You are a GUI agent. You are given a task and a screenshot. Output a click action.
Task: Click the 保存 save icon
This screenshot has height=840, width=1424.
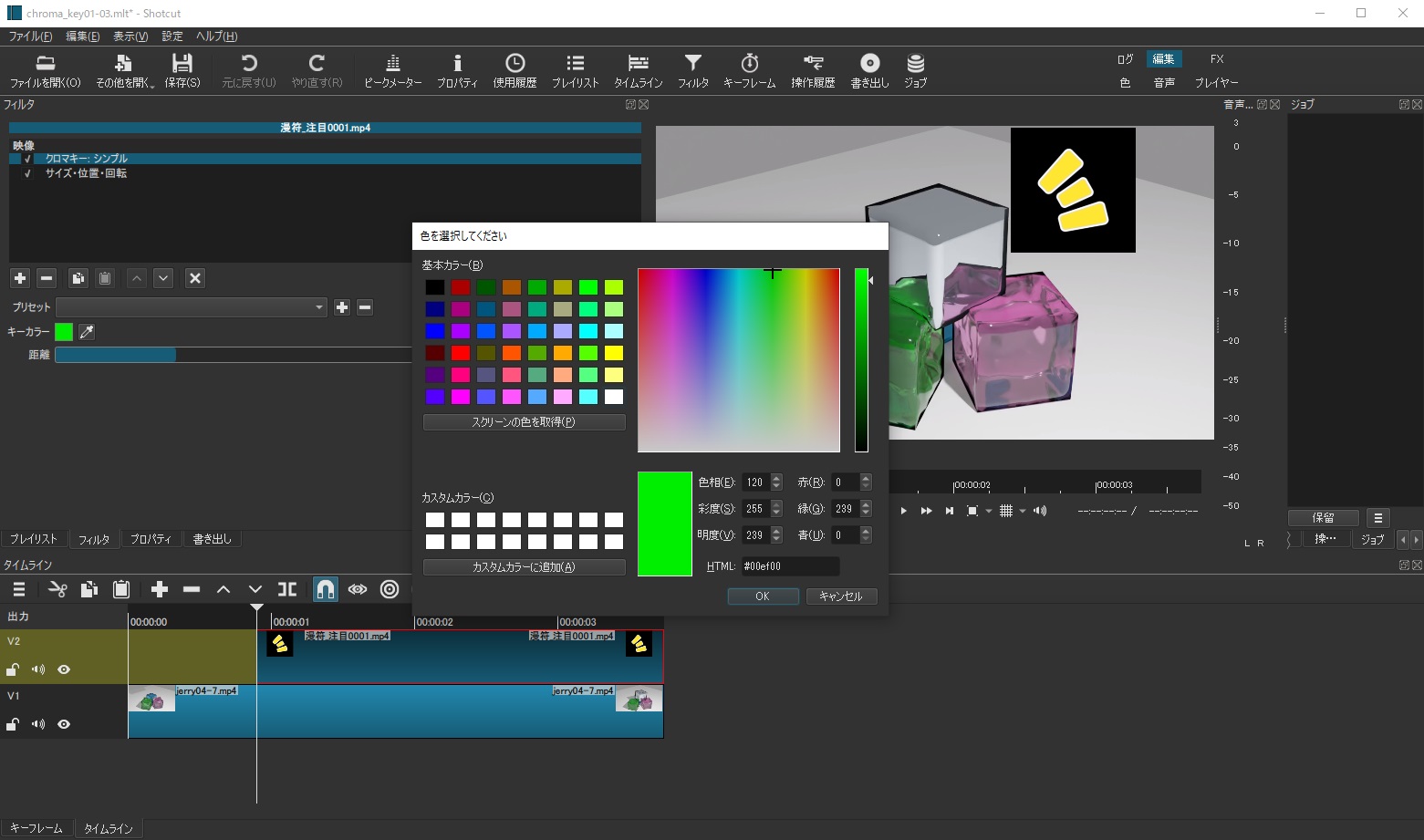click(182, 70)
